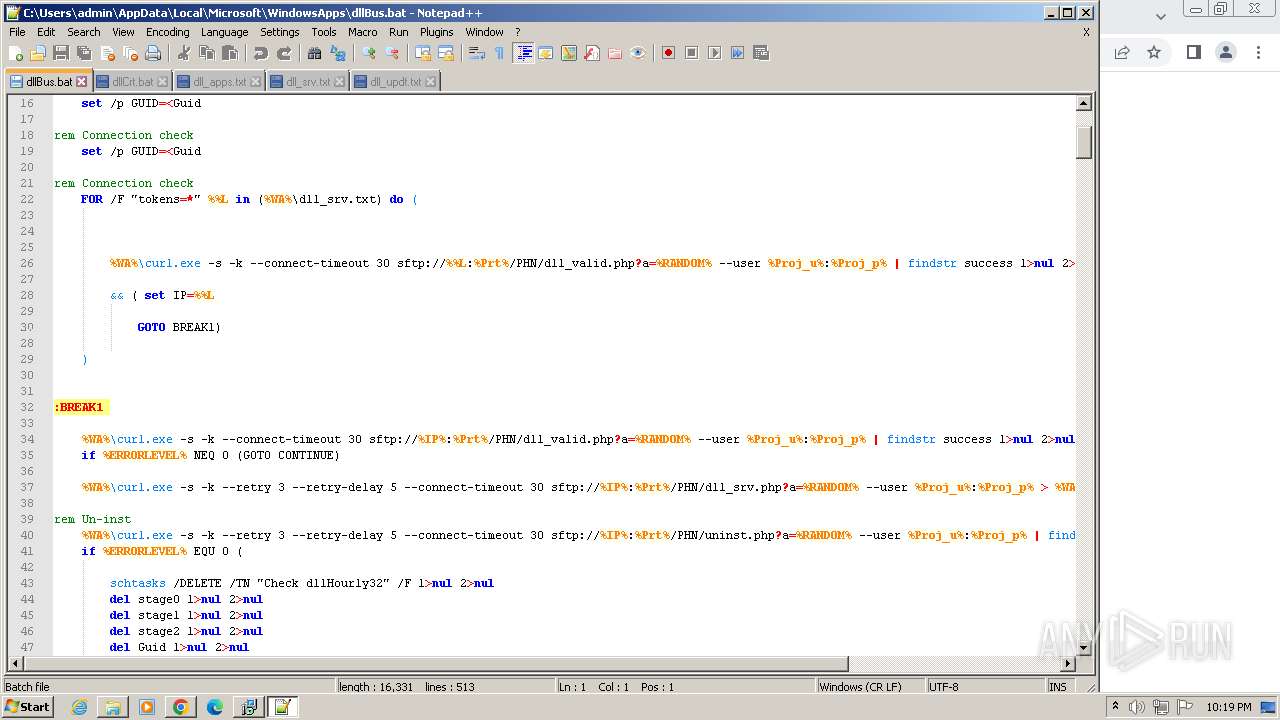Open the Macro menu
The width and height of the screenshot is (1280, 720).
pyautogui.click(x=363, y=32)
